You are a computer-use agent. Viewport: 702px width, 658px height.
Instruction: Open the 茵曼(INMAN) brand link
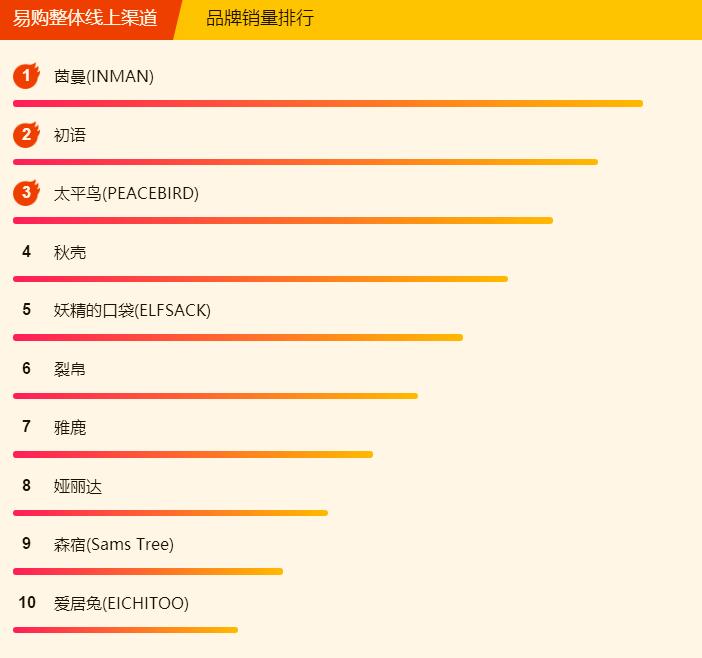[104, 76]
